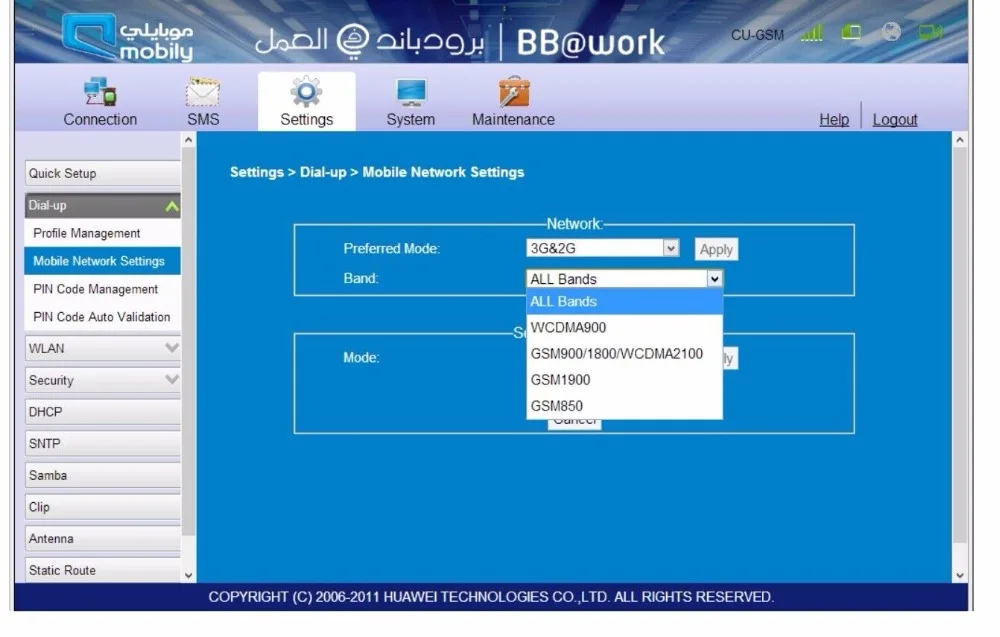Select ALL Bands option
This screenshot has width=1000, height=637.
point(624,302)
